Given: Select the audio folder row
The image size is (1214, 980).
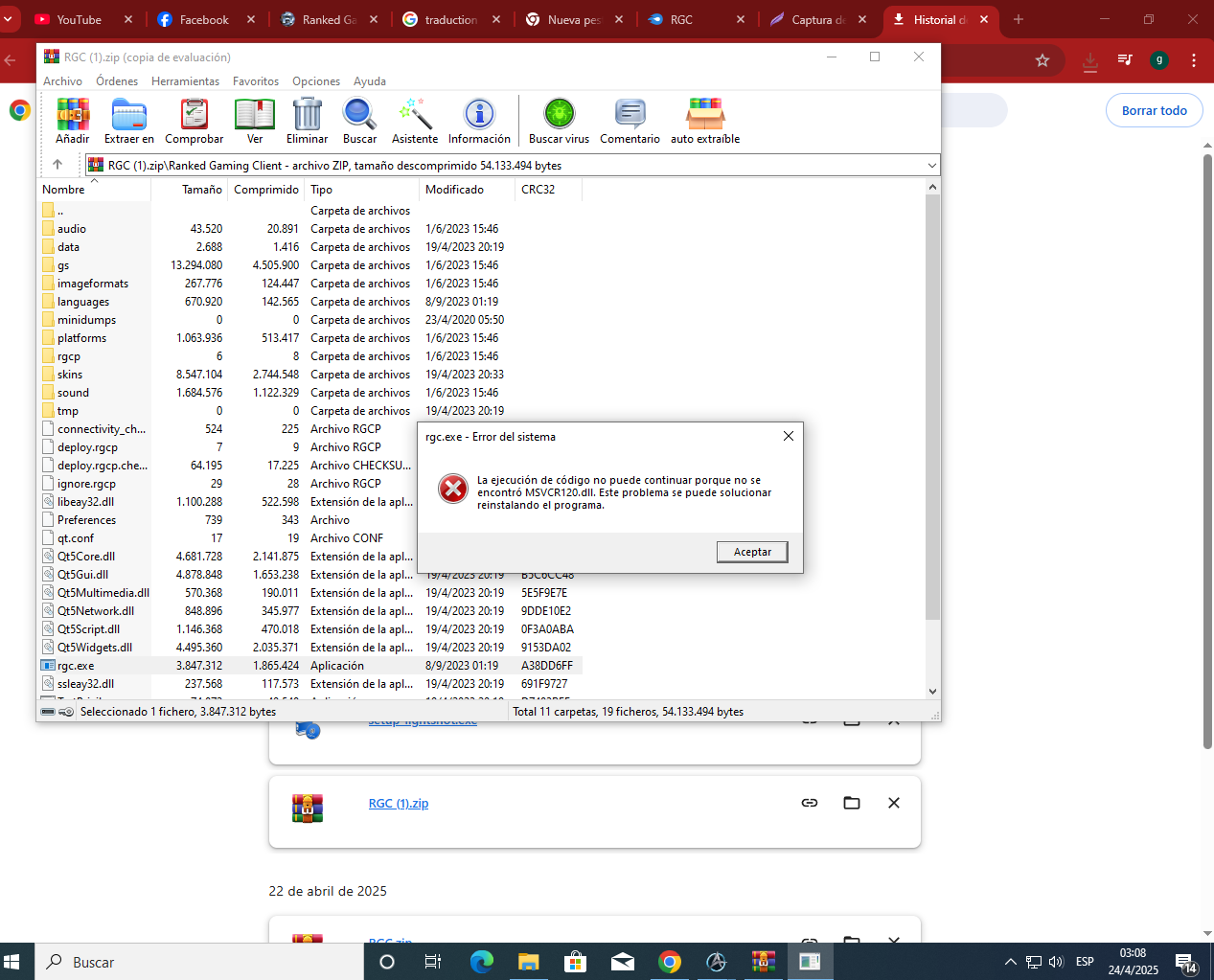Looking at the screenshot, I should 310,229.
